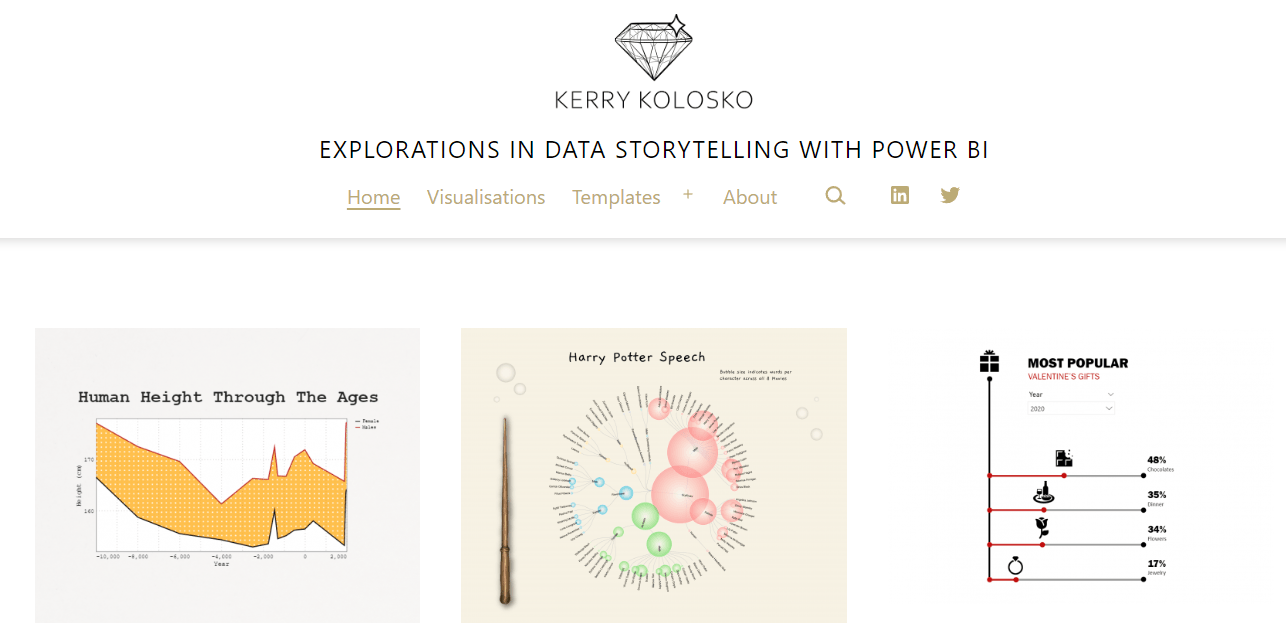Click the Kerry Kolosko site title
This screenshot has height=623, width=1286.
coord(653,100)
